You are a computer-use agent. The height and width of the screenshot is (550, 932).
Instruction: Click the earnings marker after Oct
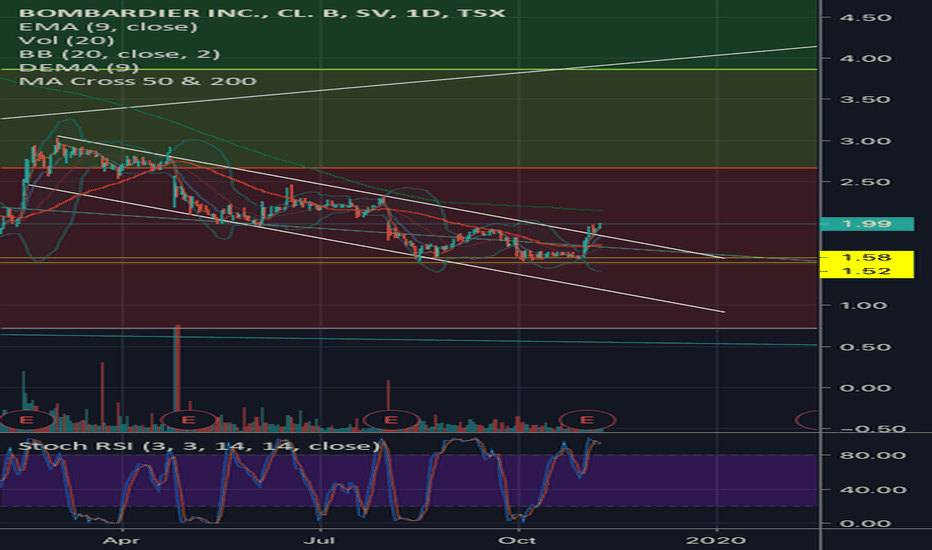pos(587,420)
